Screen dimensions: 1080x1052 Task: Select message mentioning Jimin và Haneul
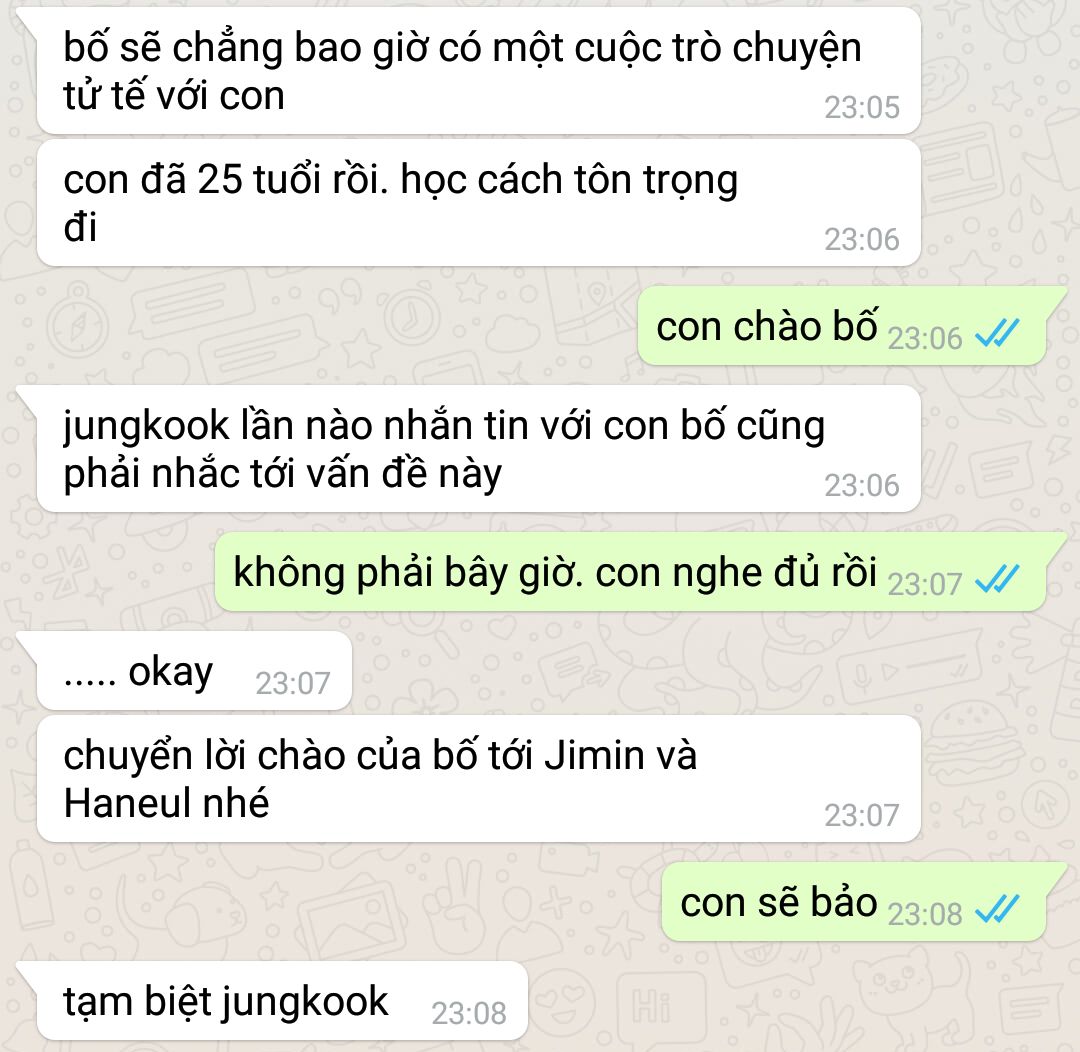(479, 778)
